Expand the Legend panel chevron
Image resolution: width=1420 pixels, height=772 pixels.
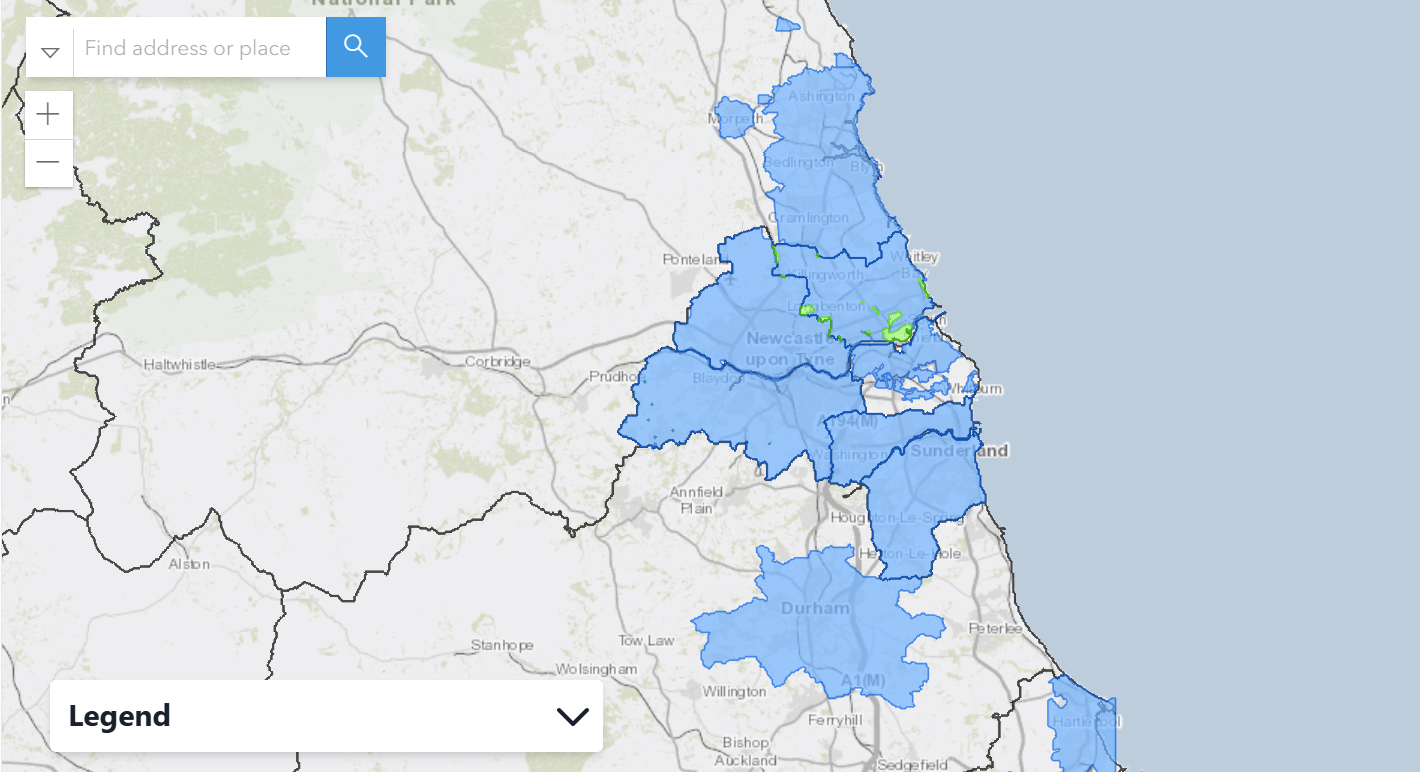572,716
